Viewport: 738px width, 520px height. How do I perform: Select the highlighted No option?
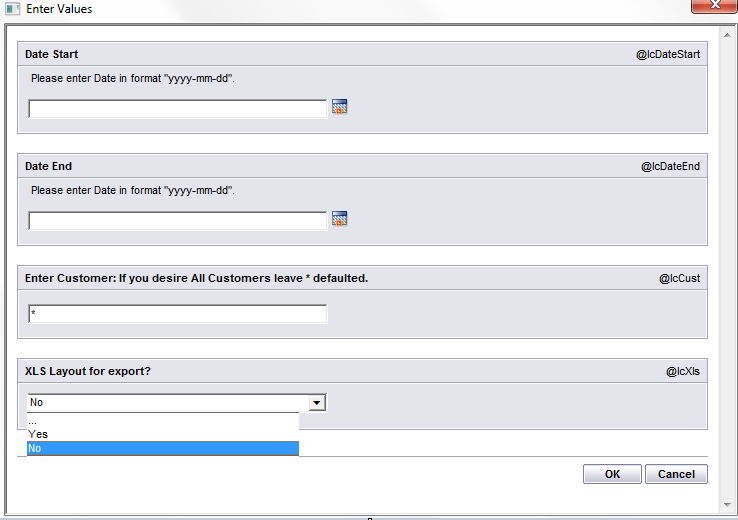pyautogui.click(x=163, y=448)
